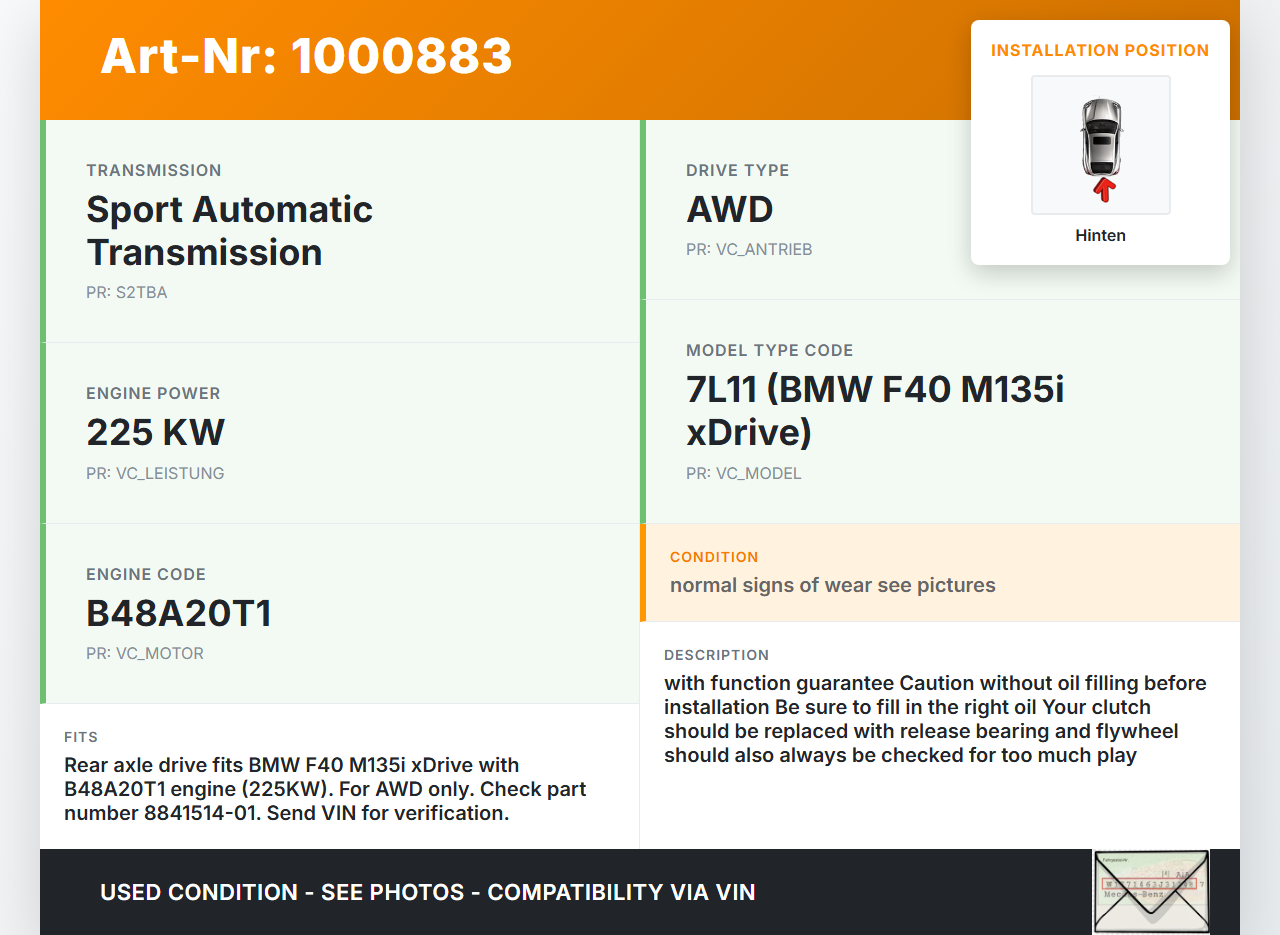Click the VIN envelope icon in the footer
Screen dimensions: 1280x935
point(1150,891)
